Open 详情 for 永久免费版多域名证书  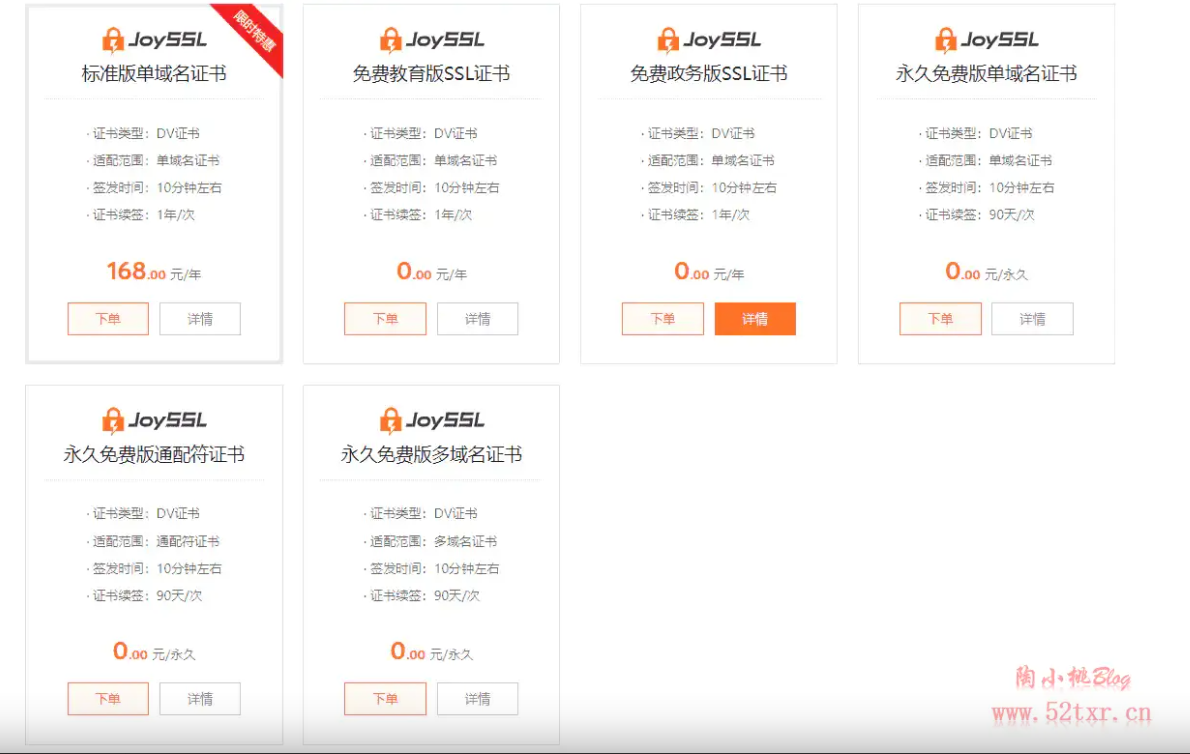[x=477, y=699]
